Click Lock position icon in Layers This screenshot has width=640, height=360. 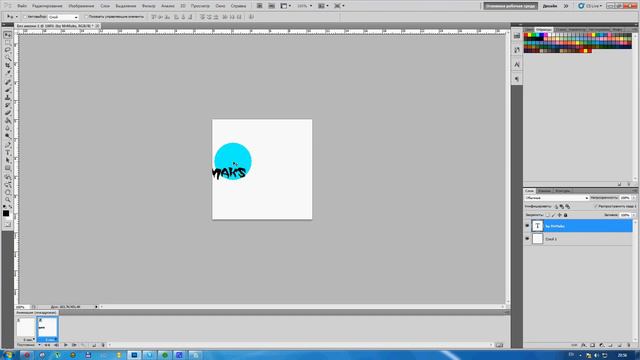(x=560, y=215)
